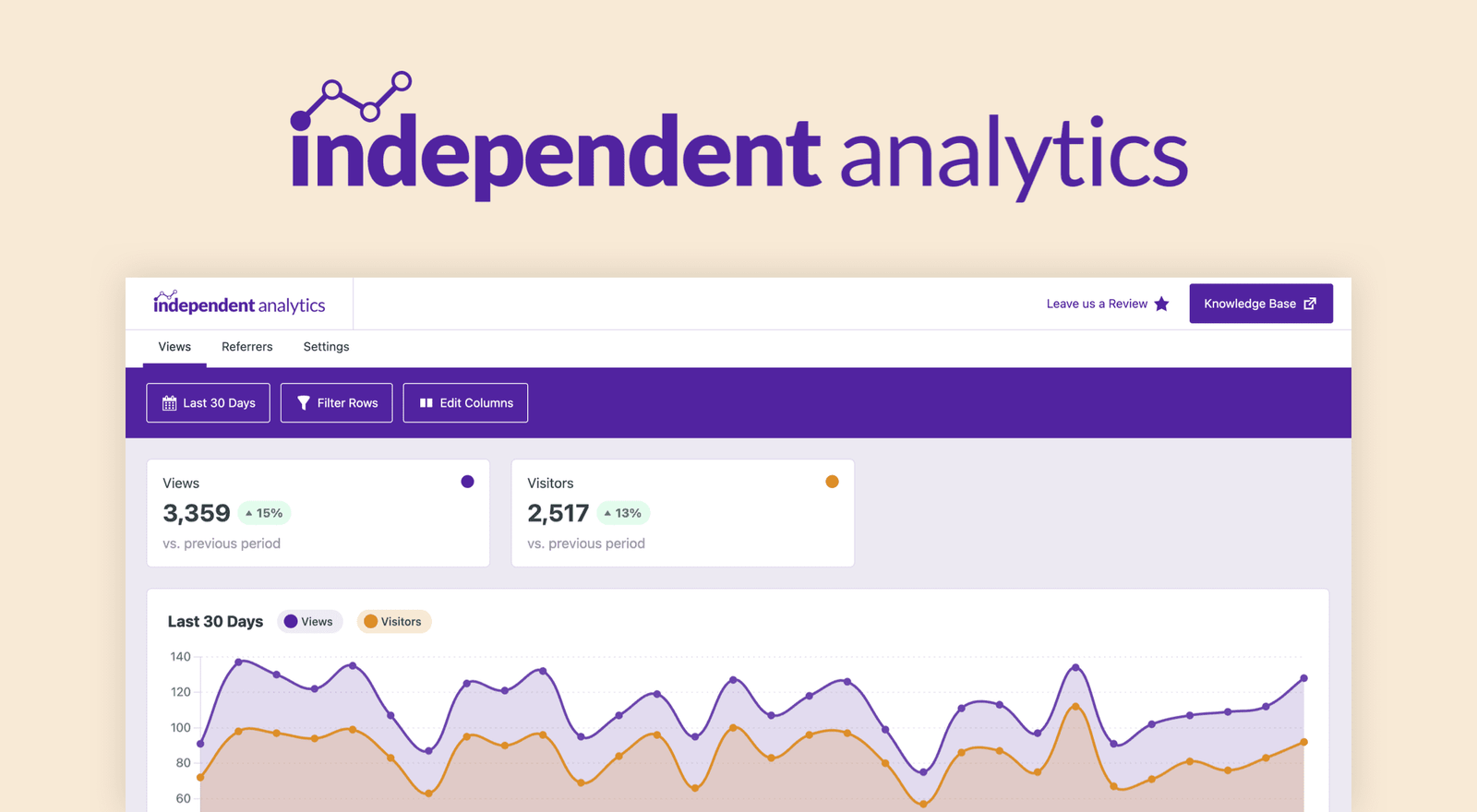Open the Settings tab

click(x=326, y=347)
